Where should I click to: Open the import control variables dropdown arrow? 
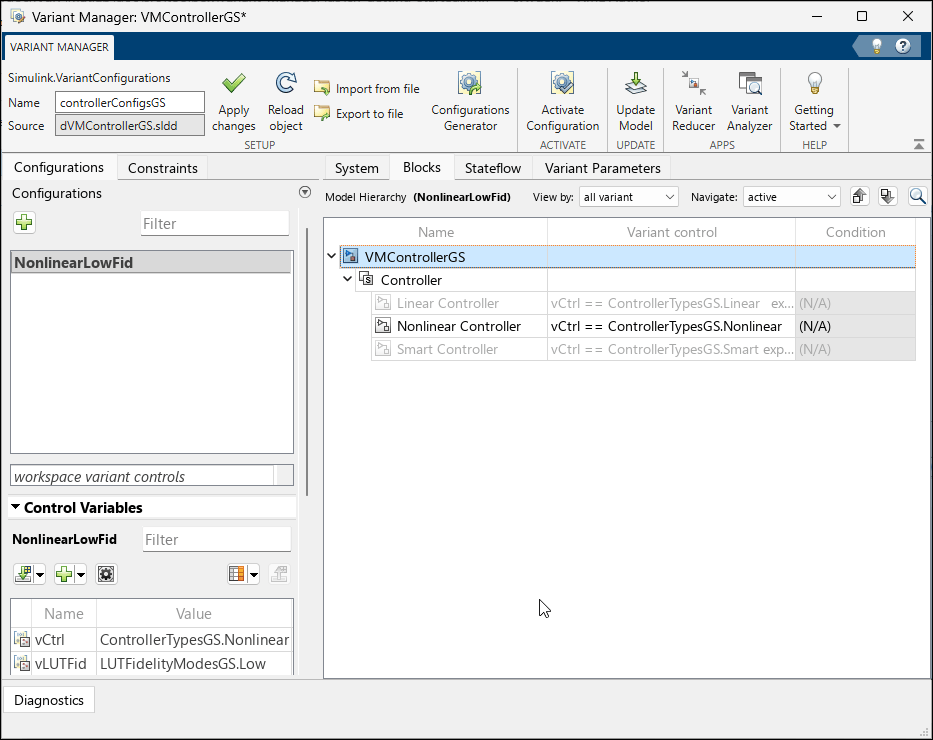pyautogui.click(x=40, y=575)
